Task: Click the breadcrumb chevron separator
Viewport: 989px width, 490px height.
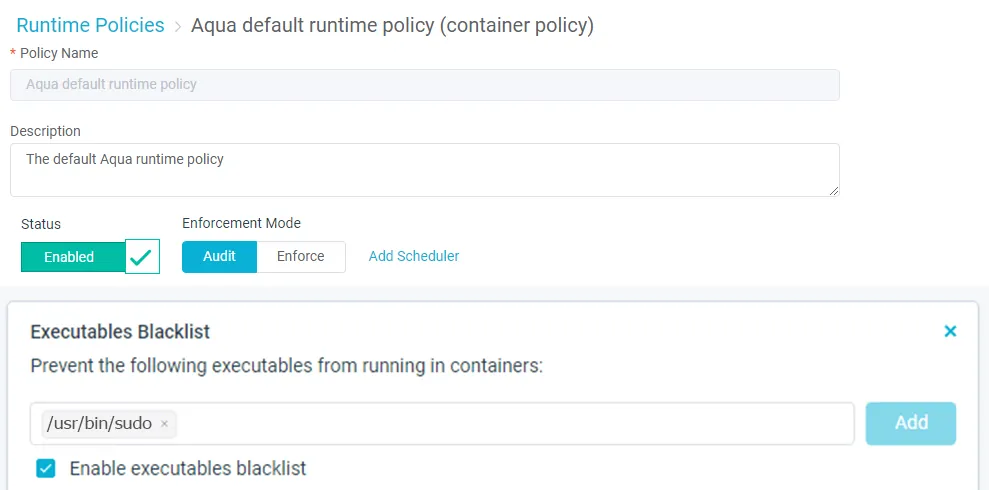Action: coord(178,26)
